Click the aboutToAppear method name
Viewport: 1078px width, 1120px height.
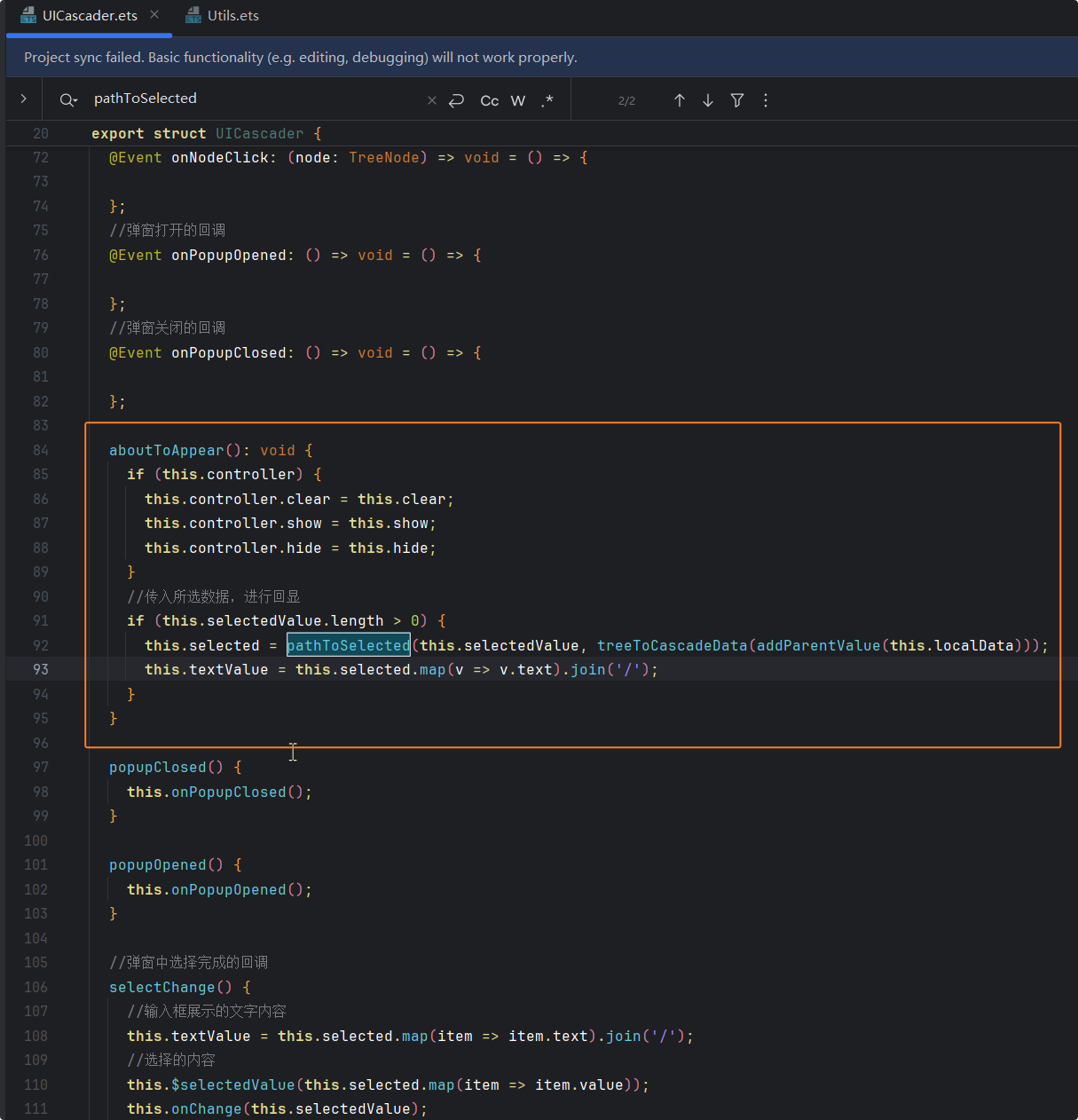[x=166, y=450]
